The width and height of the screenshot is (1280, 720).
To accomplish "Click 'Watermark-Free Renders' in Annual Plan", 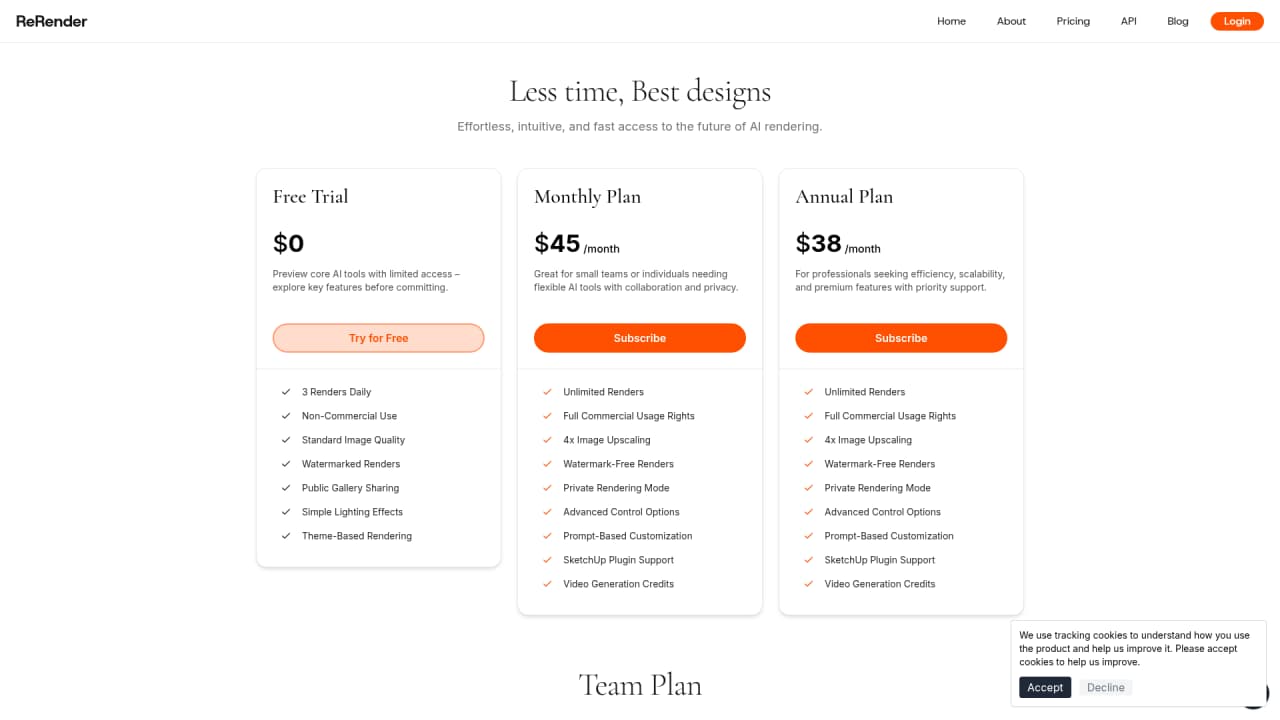I will click(x=880, y=464).
